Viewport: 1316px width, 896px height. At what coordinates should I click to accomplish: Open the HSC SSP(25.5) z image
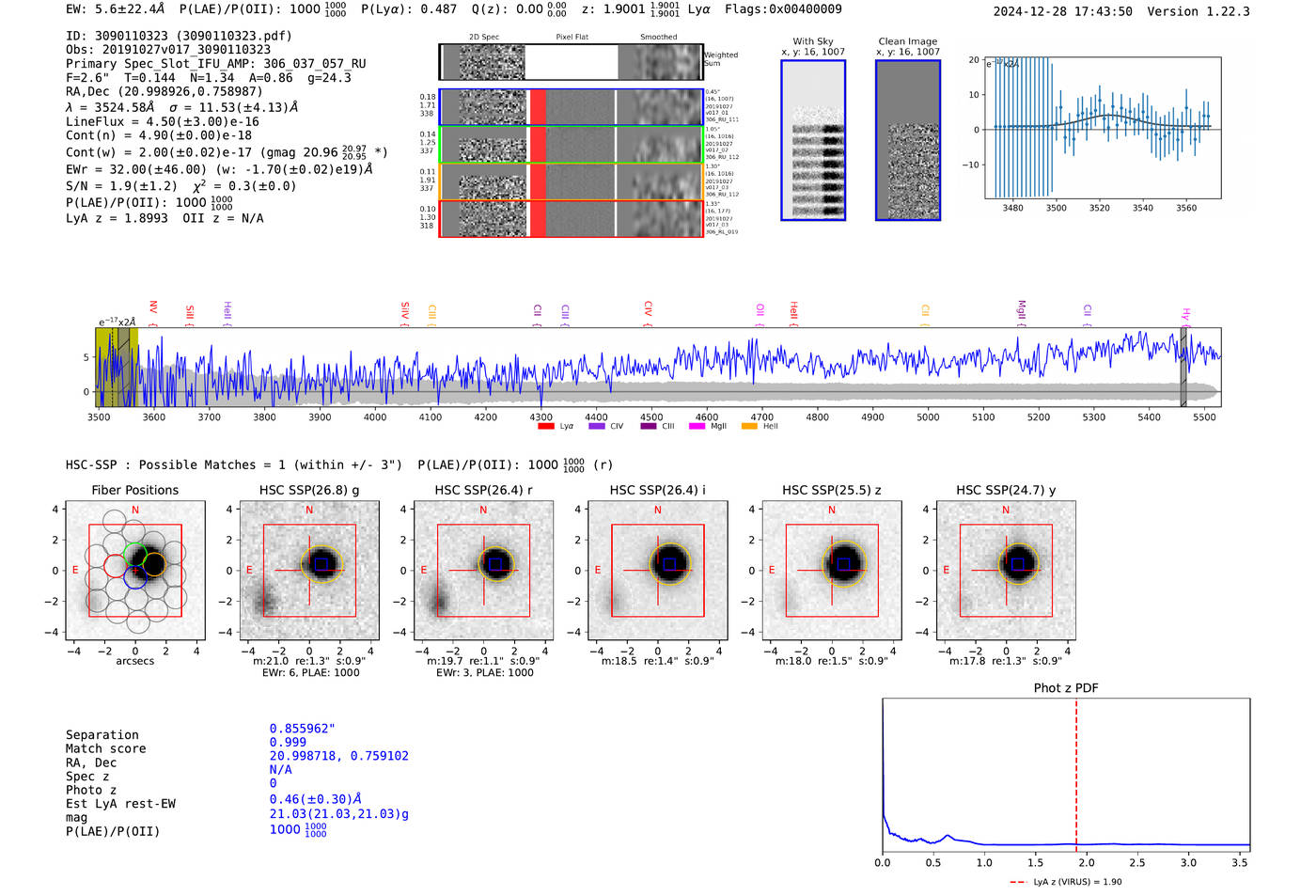tap(832, 571)
